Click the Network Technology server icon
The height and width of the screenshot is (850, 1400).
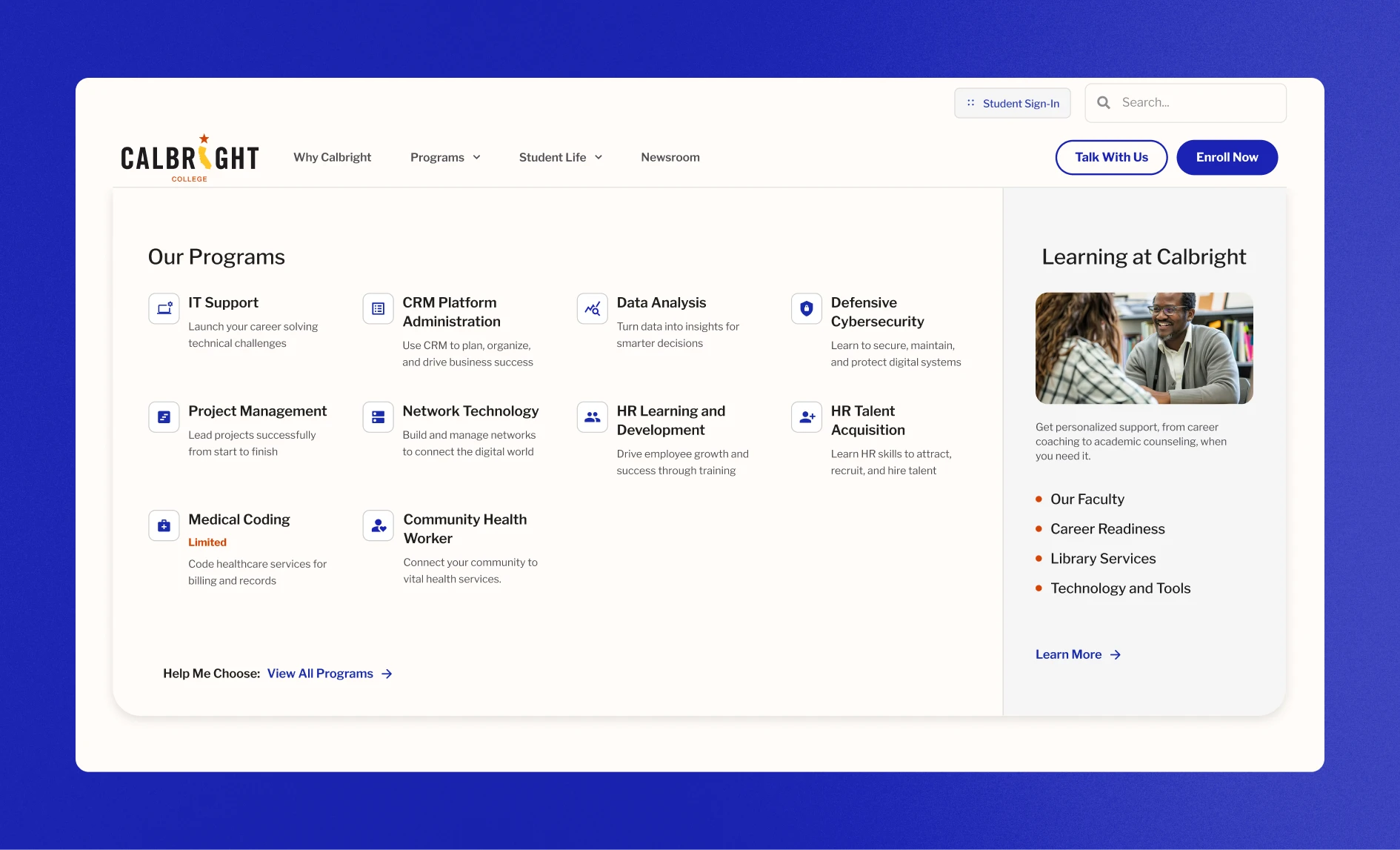[378, 417]
